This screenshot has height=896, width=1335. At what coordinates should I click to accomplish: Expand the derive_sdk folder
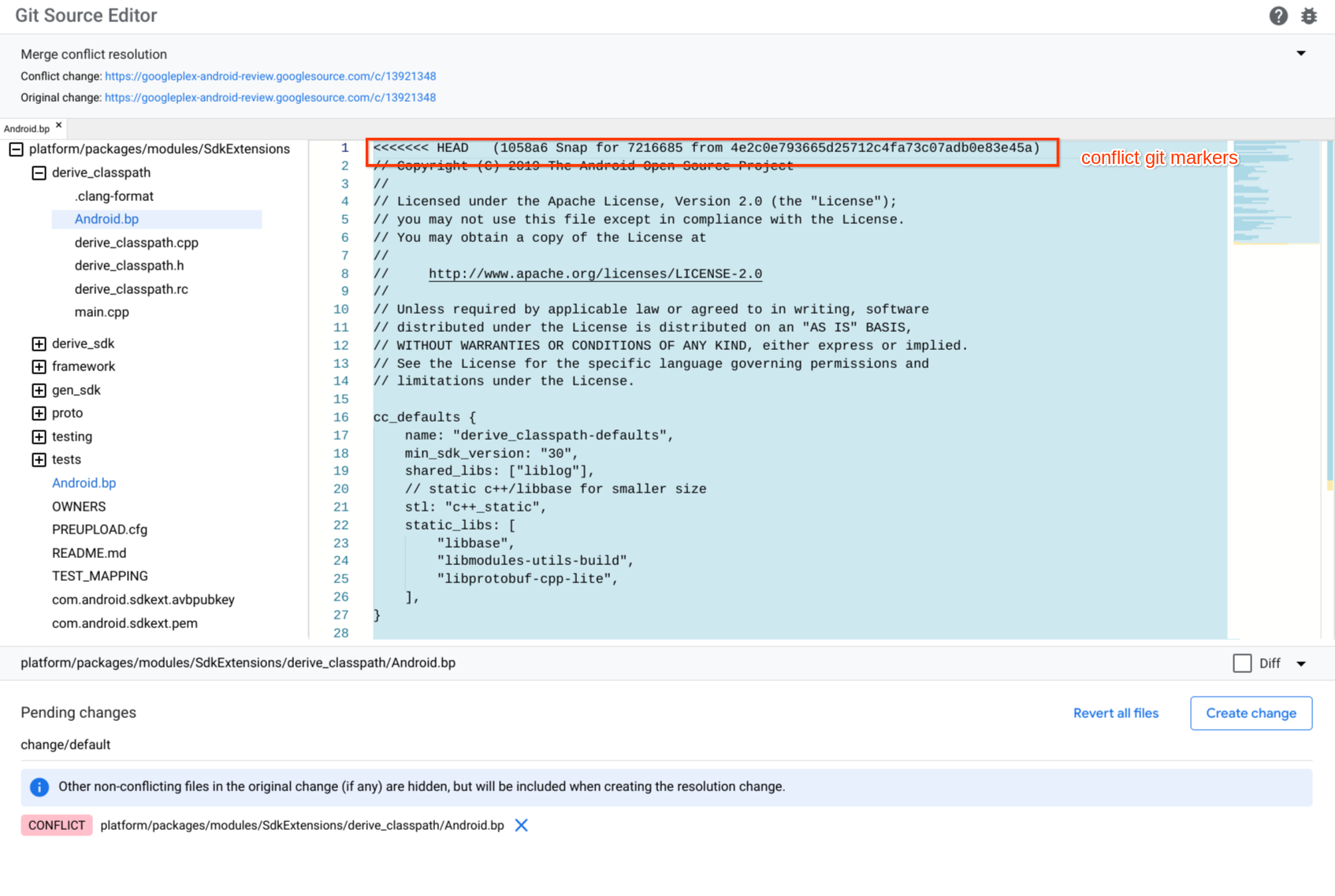(x=39, y=344)
